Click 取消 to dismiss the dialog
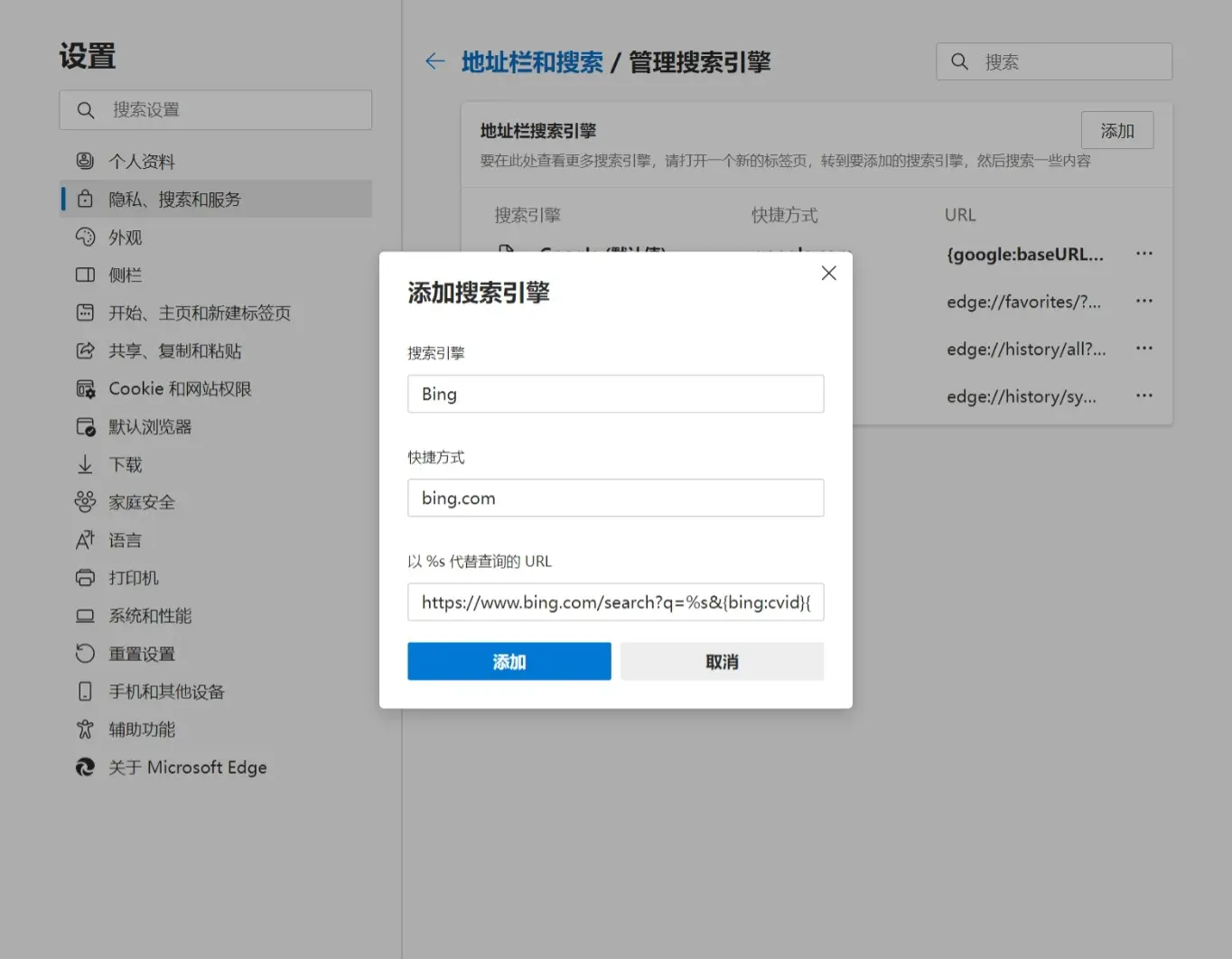The width and height of the screenshot is (1232, 959). click(x=722, y=661)
